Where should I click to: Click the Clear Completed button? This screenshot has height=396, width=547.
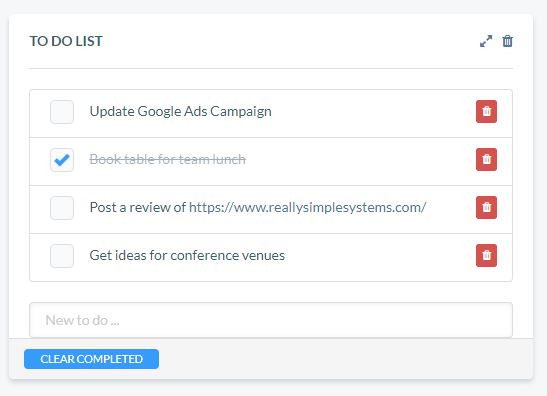coord(91,359)
